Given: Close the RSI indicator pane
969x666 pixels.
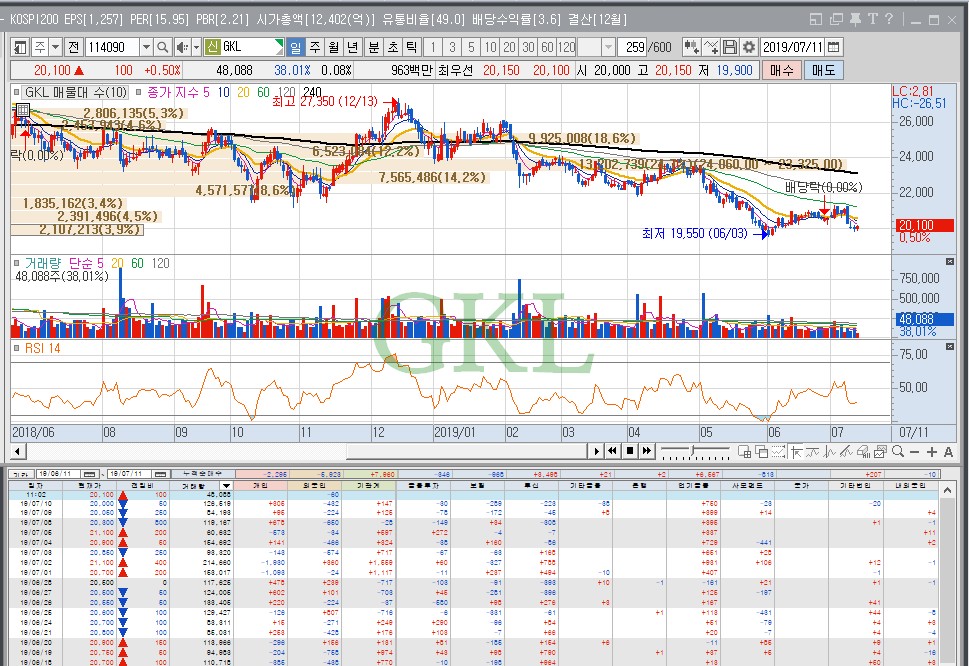Looking at the screenshot, I should (950, 347).
